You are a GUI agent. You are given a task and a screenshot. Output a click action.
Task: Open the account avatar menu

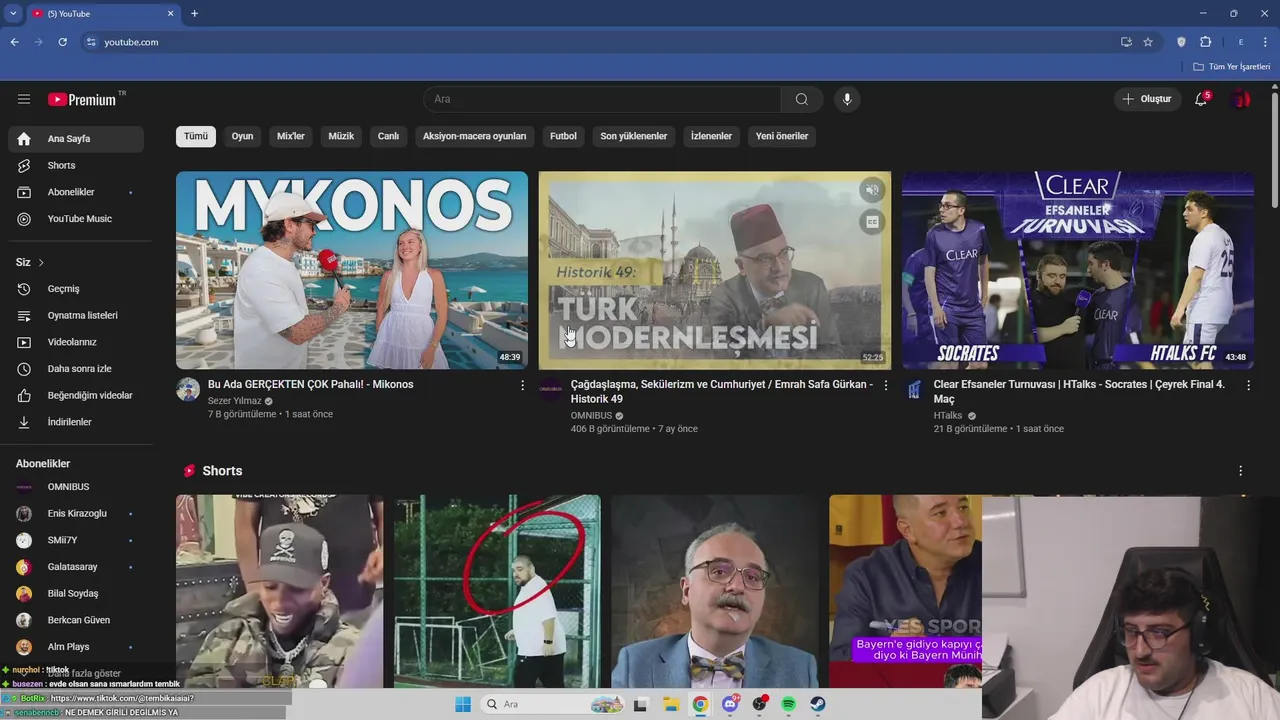(1241, 99)
